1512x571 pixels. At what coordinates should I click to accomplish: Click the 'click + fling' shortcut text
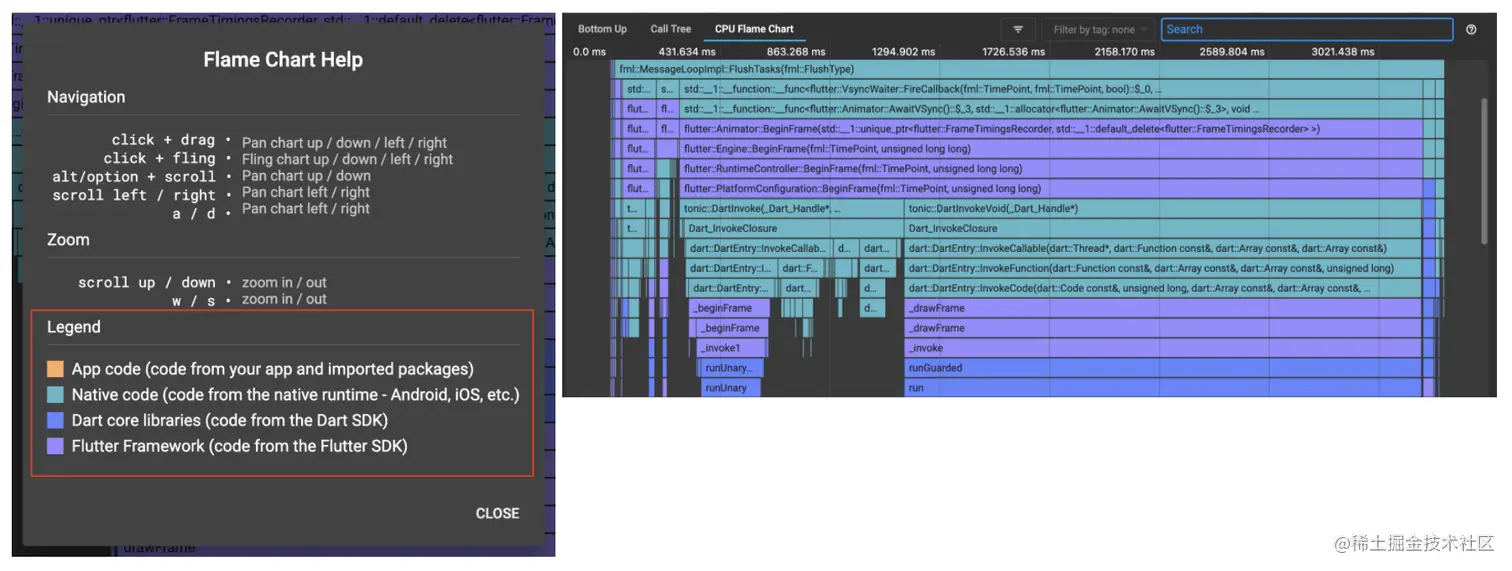159,158
